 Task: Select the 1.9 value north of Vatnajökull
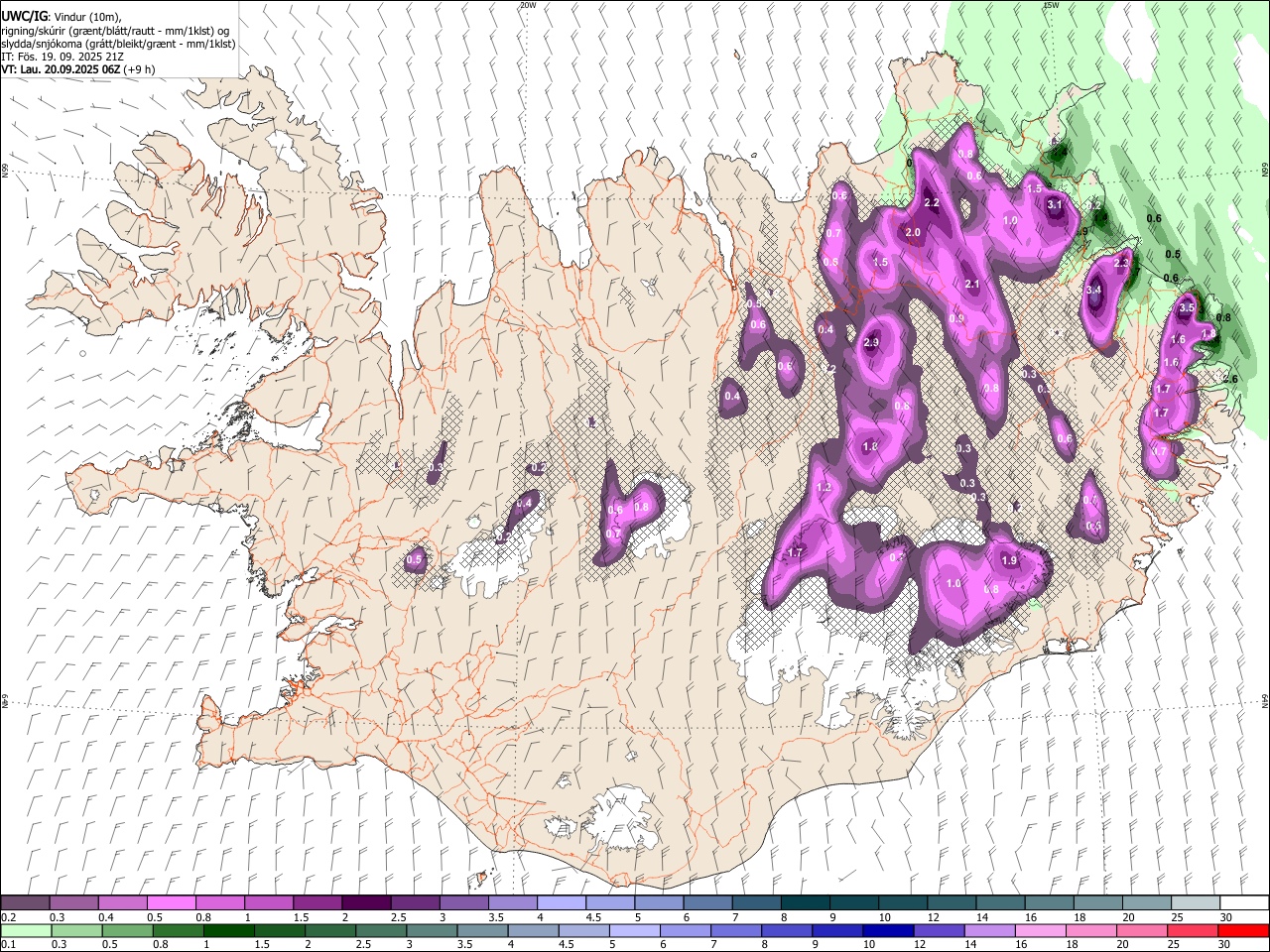point(1009,560)
